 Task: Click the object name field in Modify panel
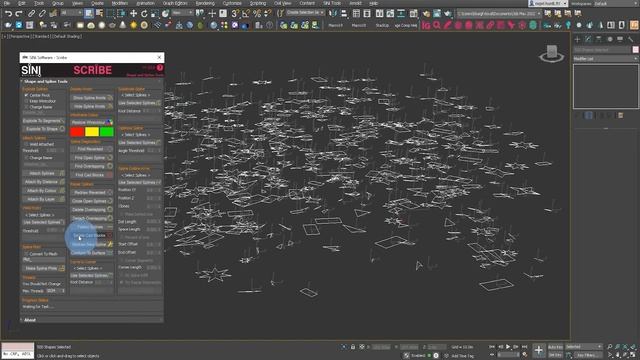pos(602,50)
